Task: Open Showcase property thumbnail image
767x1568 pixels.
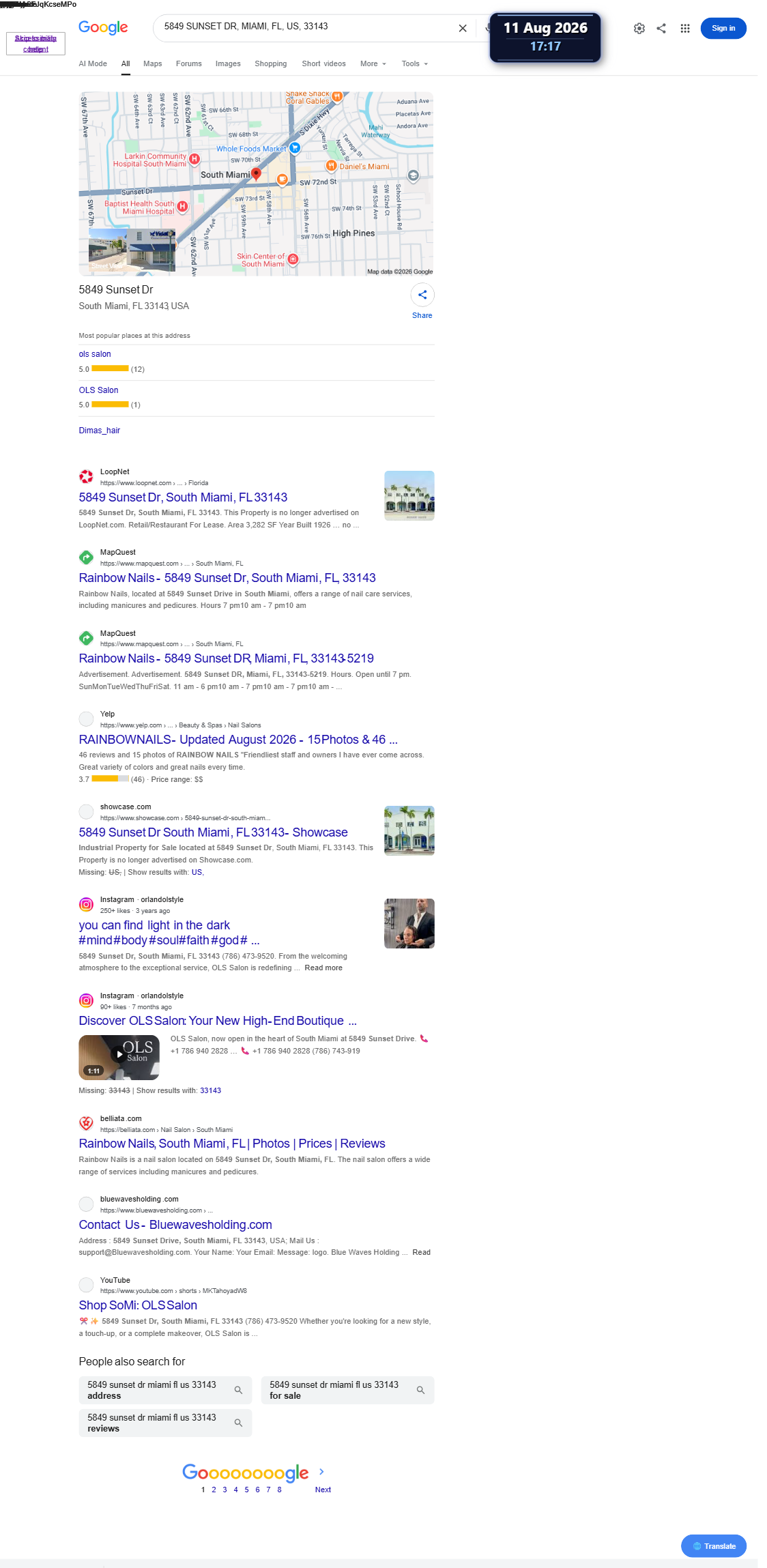Action: click(409, 831)
